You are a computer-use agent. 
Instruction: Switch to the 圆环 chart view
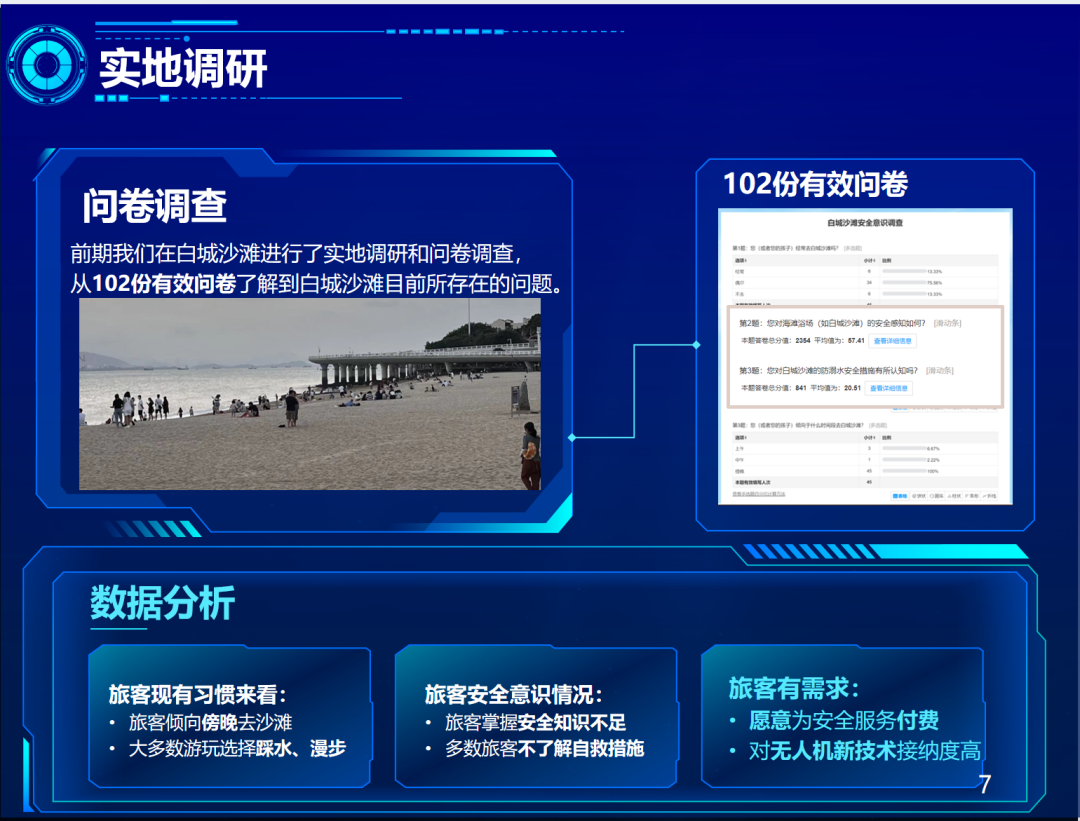pos(936,495)
